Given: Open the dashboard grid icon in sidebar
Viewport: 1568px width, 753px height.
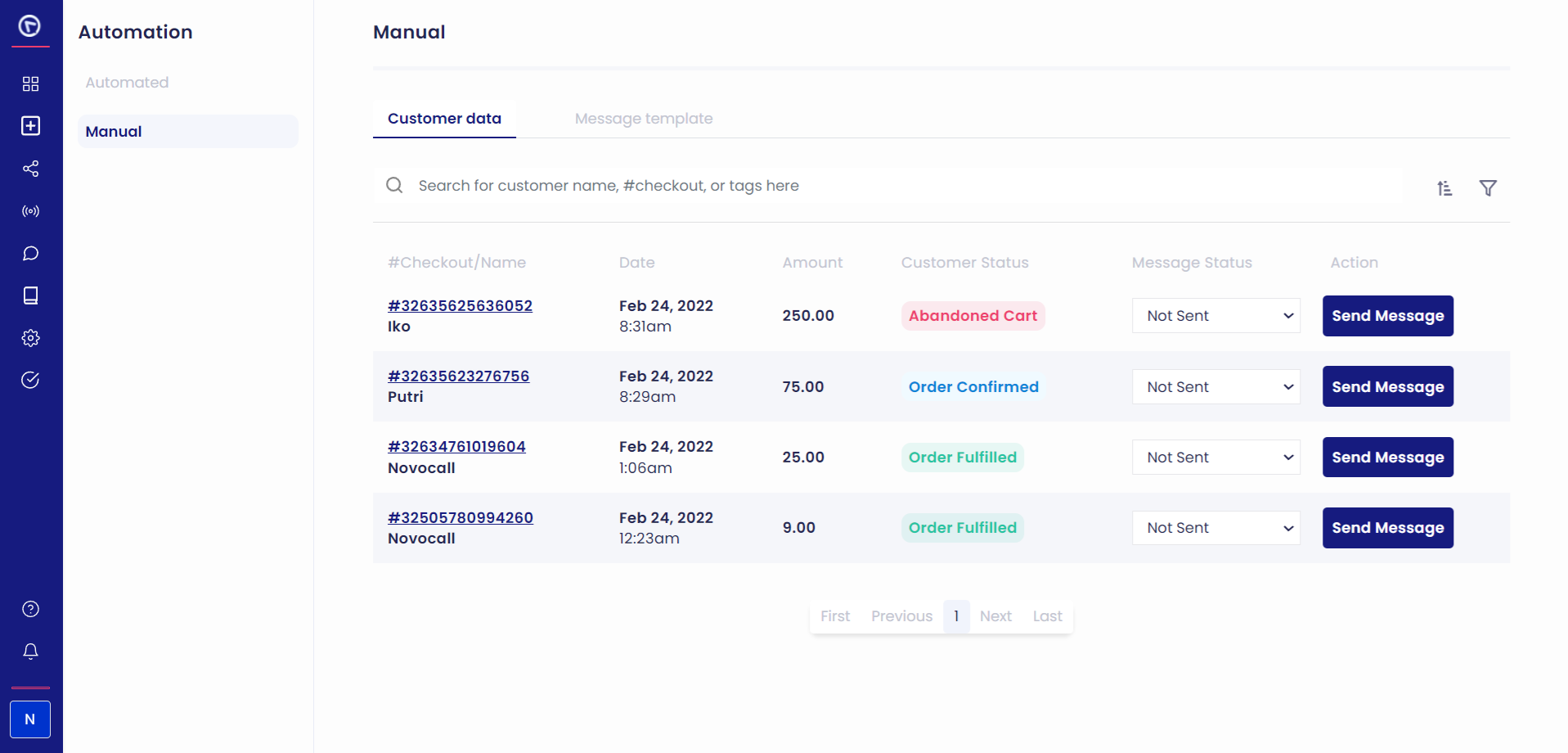Looking at the screenshot, I should 30,83.
